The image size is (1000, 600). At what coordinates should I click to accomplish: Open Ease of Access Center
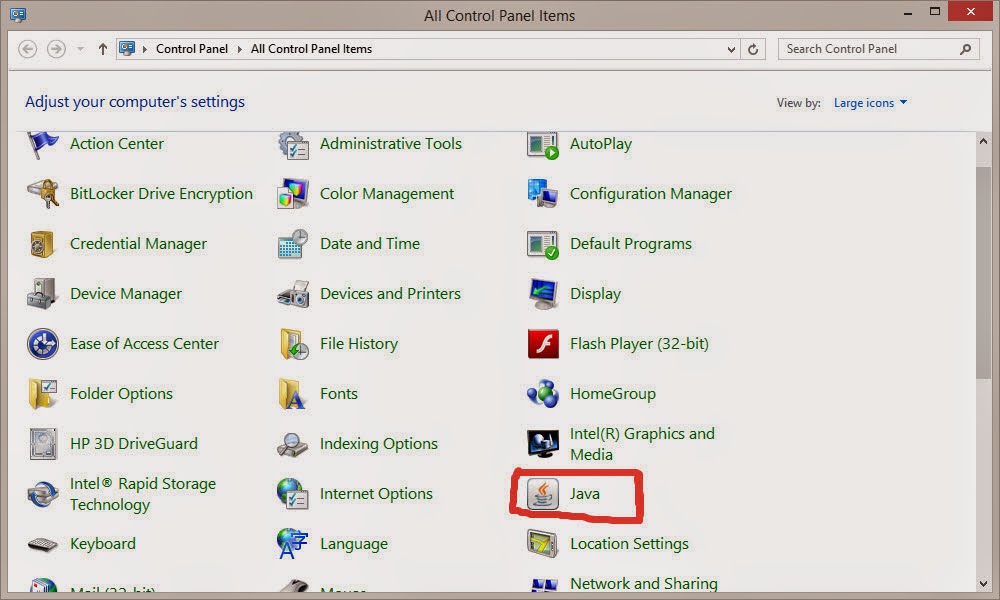point(144,343)
